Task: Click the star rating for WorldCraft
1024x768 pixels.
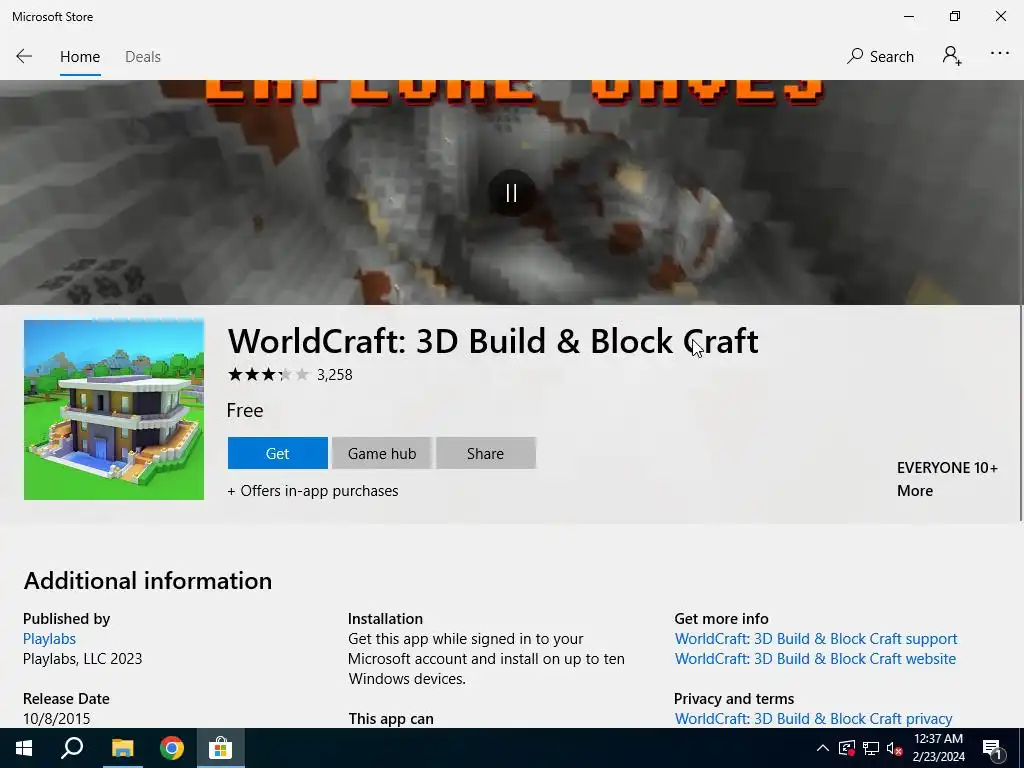Action: 268,374
